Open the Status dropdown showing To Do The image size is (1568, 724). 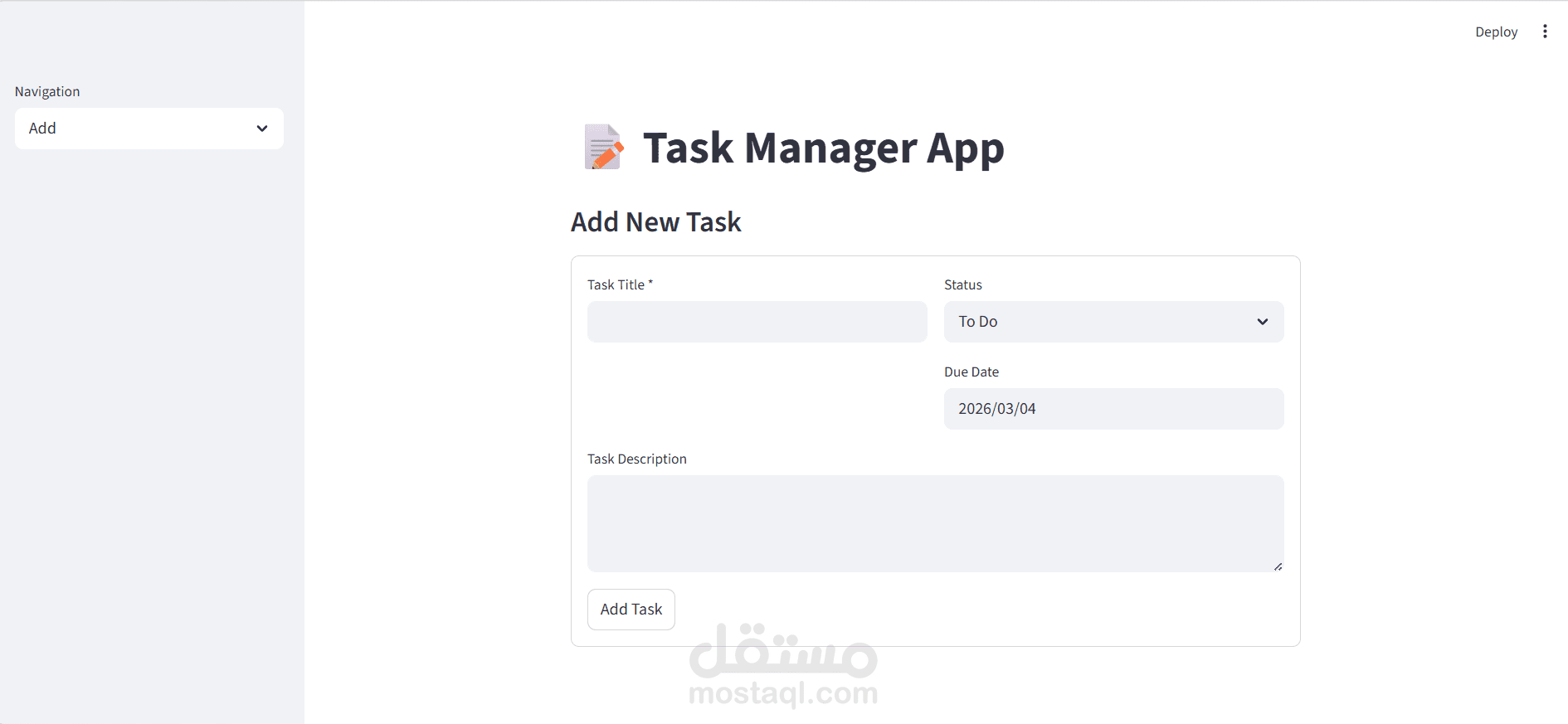pos(1114,322)
